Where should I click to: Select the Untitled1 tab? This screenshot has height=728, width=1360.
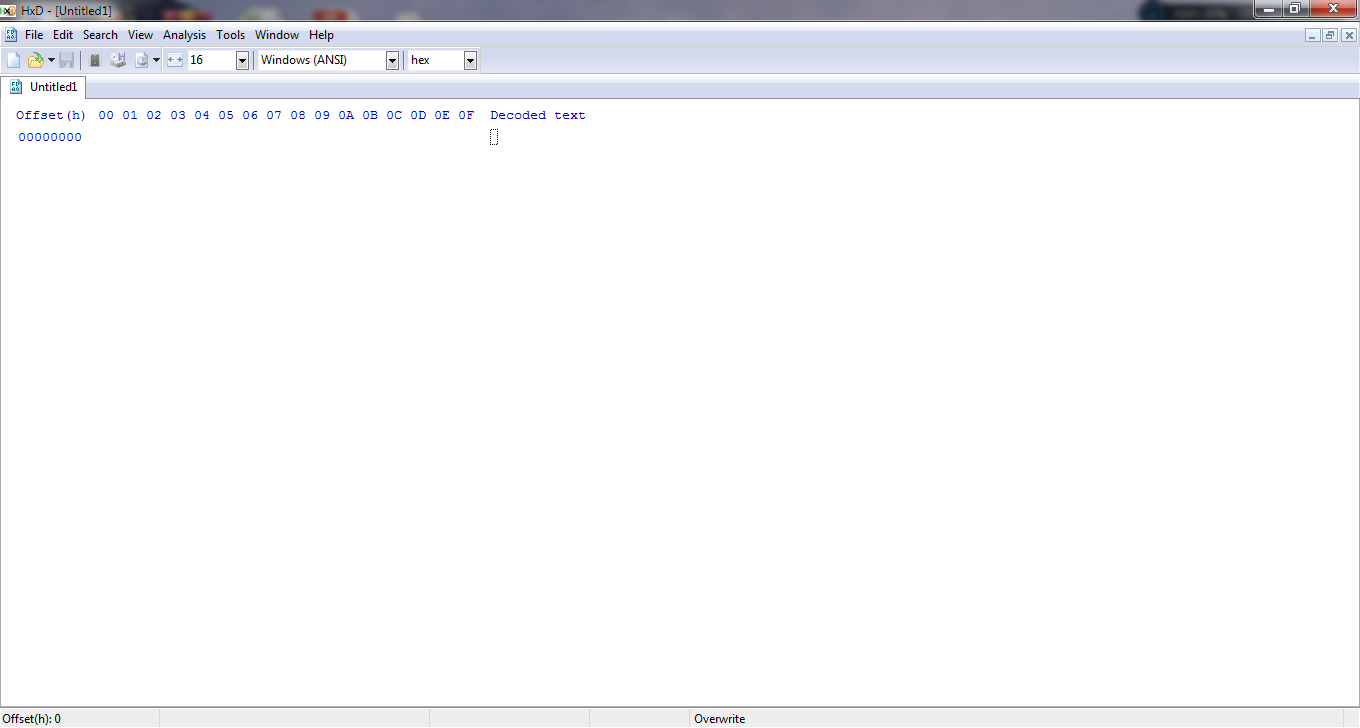click(44, 87)
